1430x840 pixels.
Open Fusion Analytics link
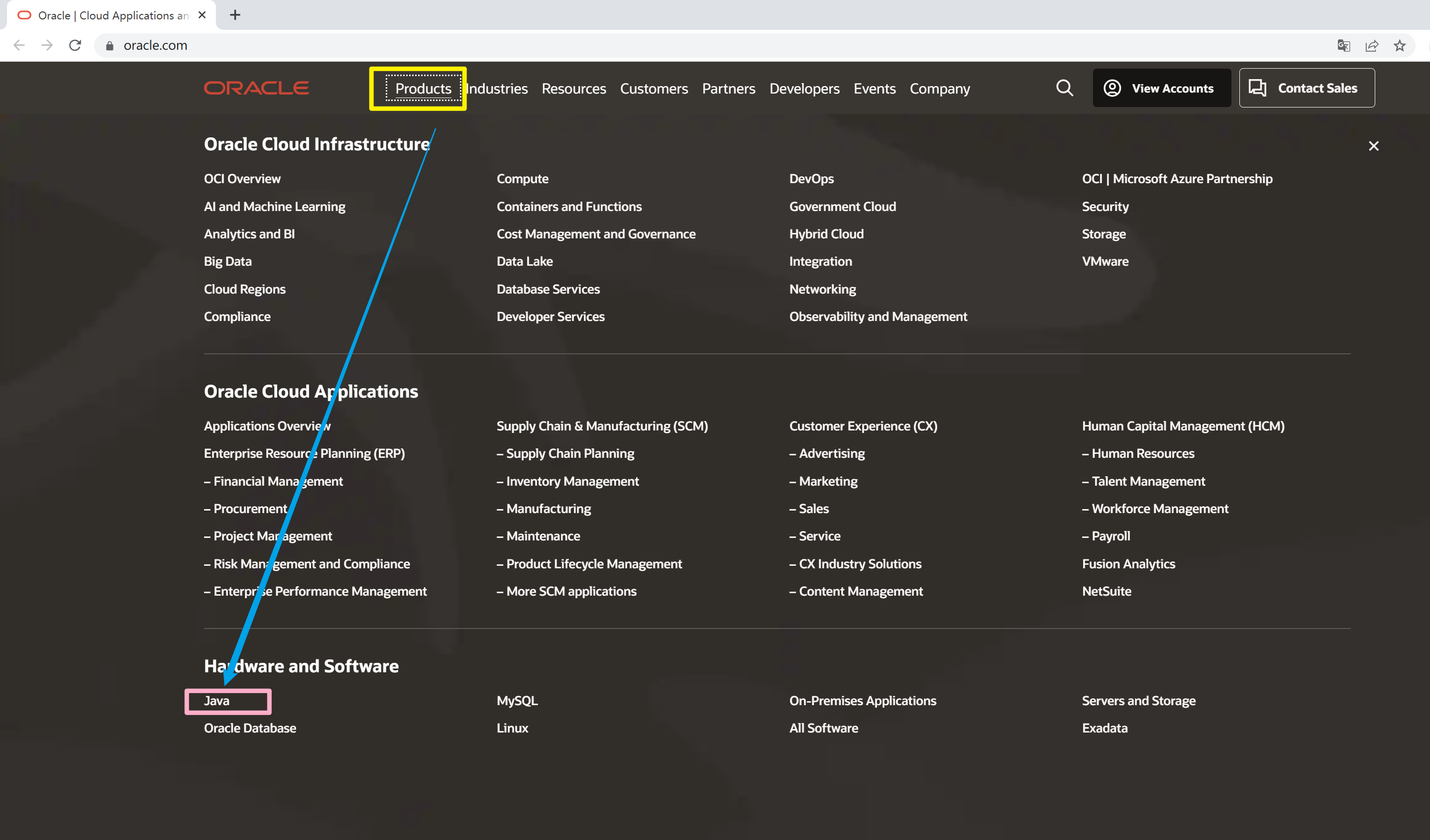click(x=1128, y=564)
